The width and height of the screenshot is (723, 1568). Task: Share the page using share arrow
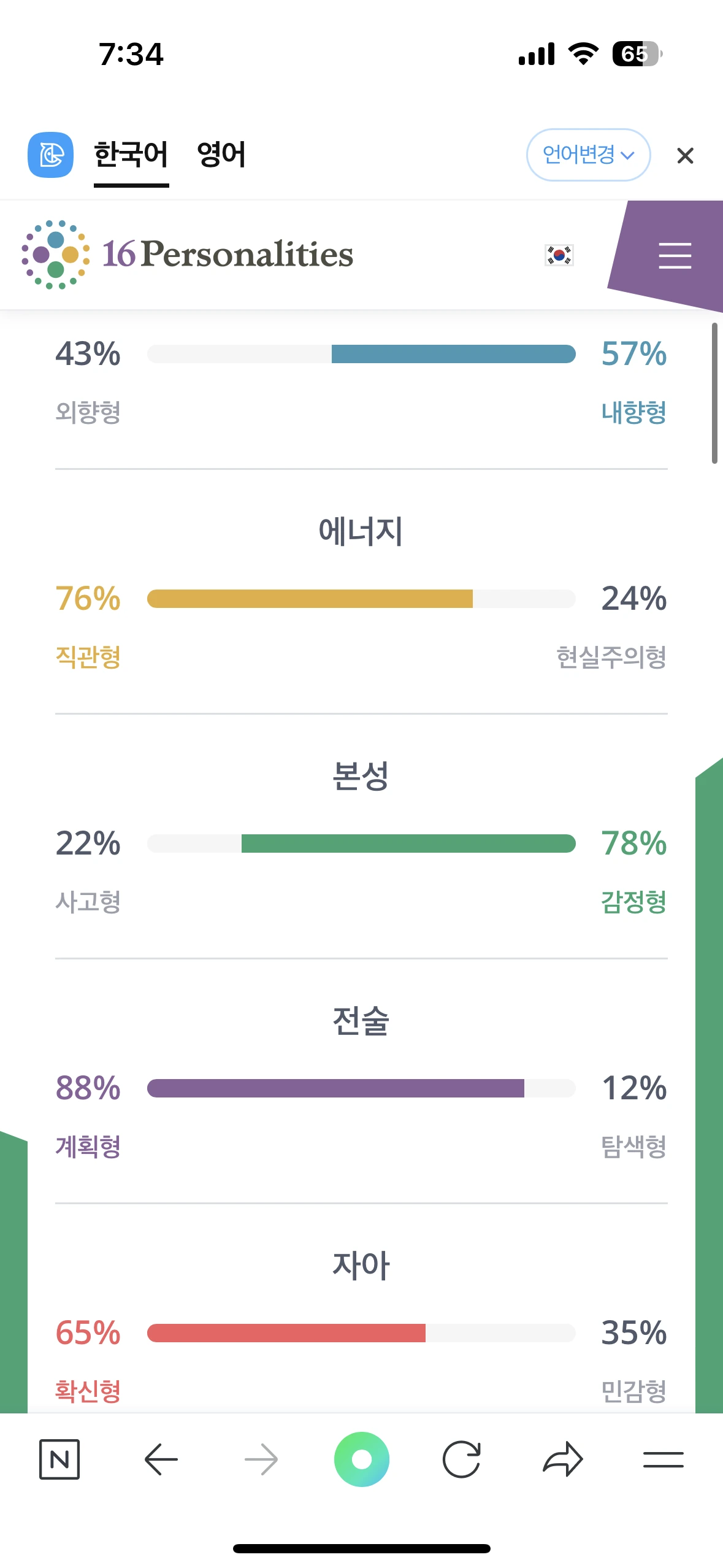click(x=562, y=1459)
